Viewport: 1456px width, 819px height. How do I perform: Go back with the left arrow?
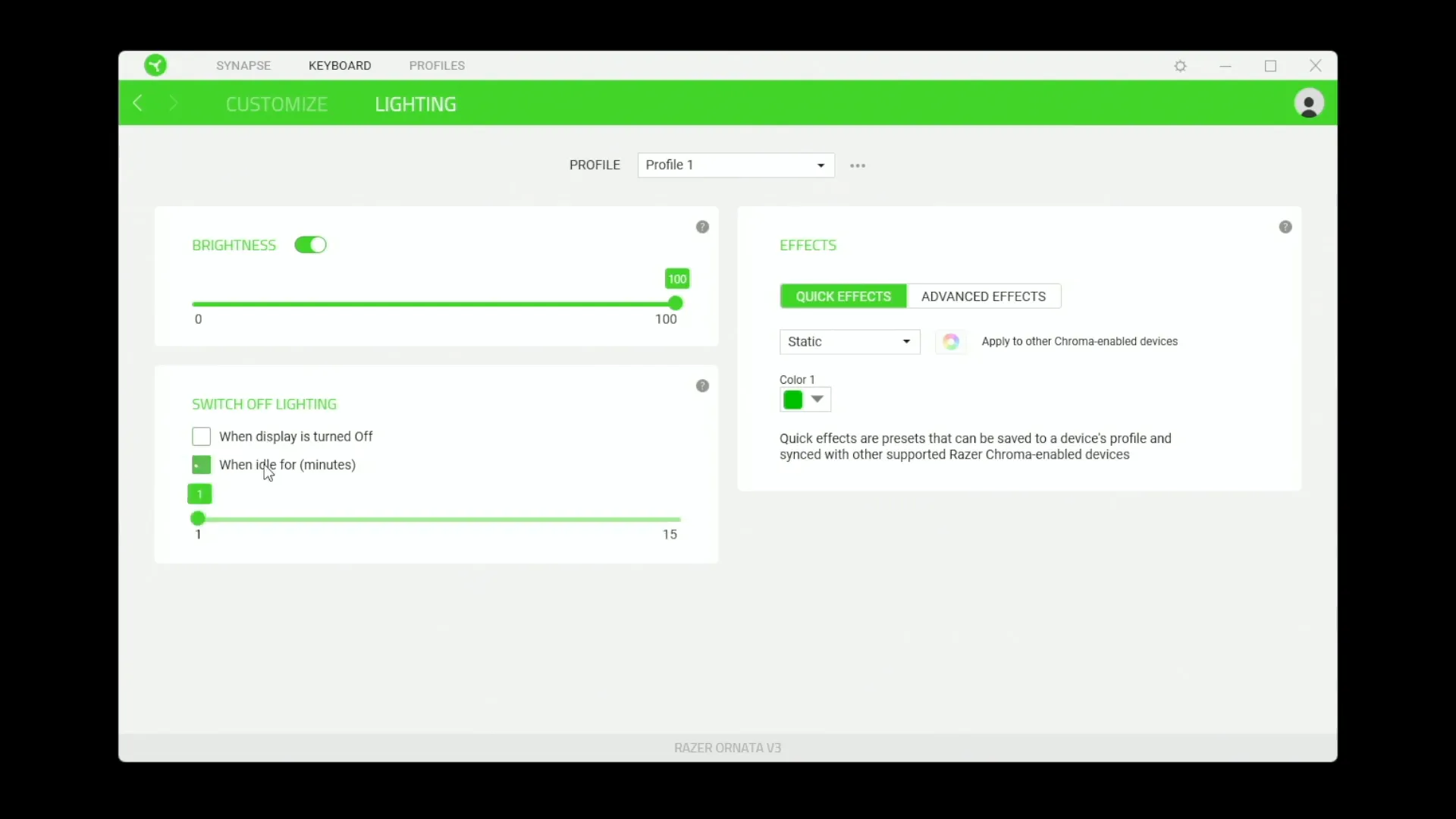point(138,103)
